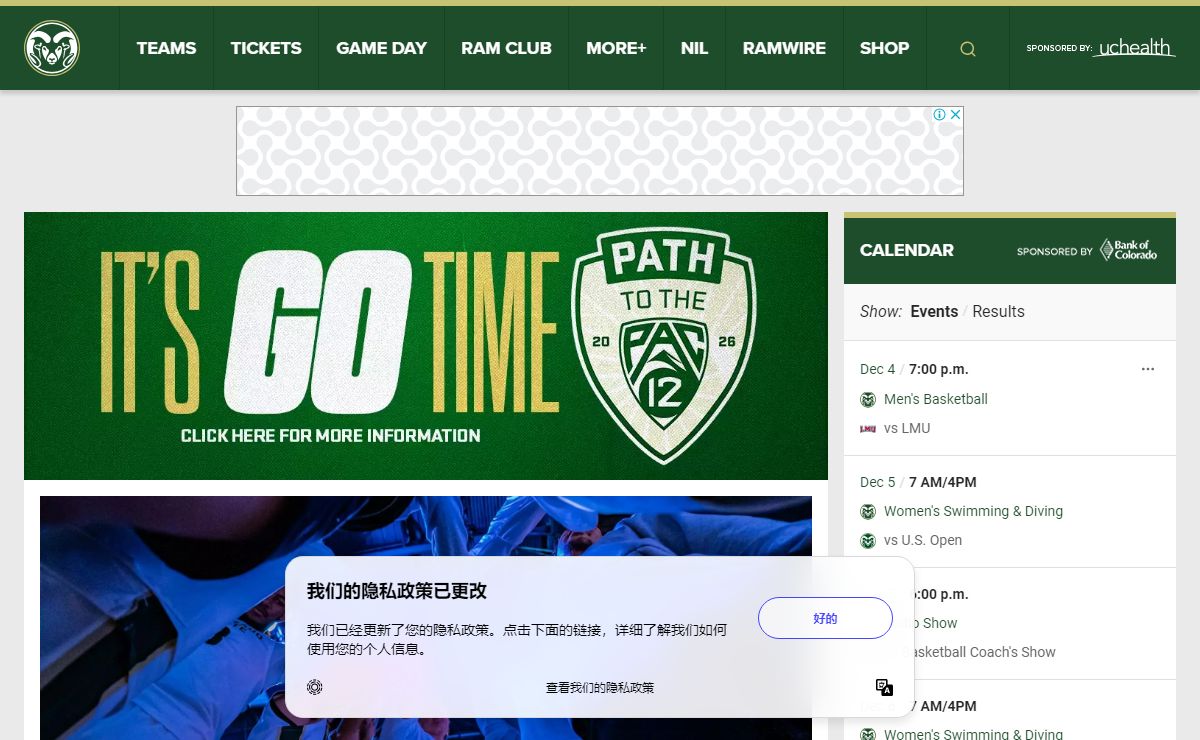
Task: Open the ad info icon
Action: pyautogui.click(x=939, y=115)
